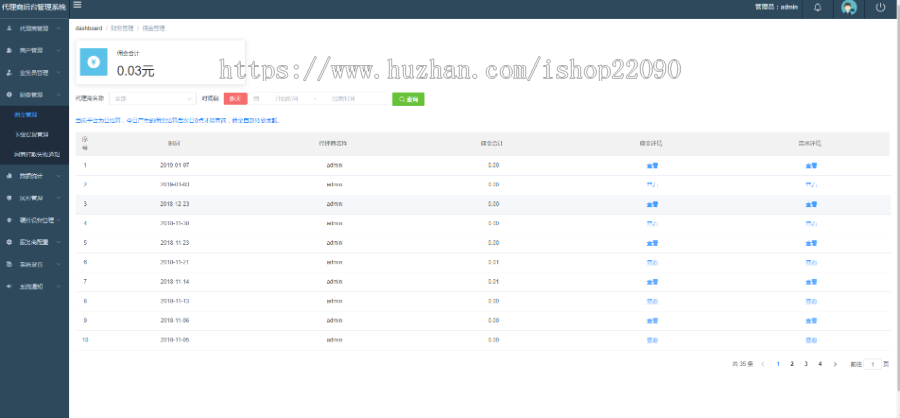The height and width of the screenshot is (418, 900).
Task: Click the person icon for 代理商管理
Action: tap(9, 28)
